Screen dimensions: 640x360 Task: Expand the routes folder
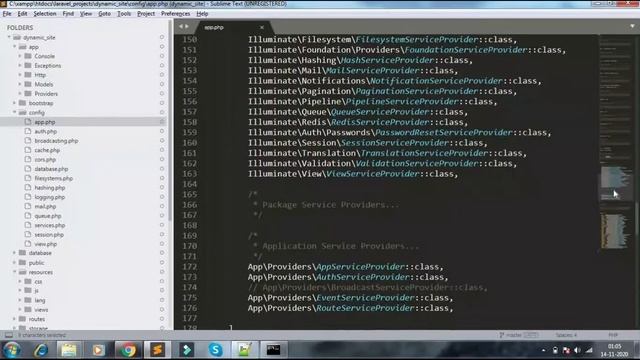15,319
